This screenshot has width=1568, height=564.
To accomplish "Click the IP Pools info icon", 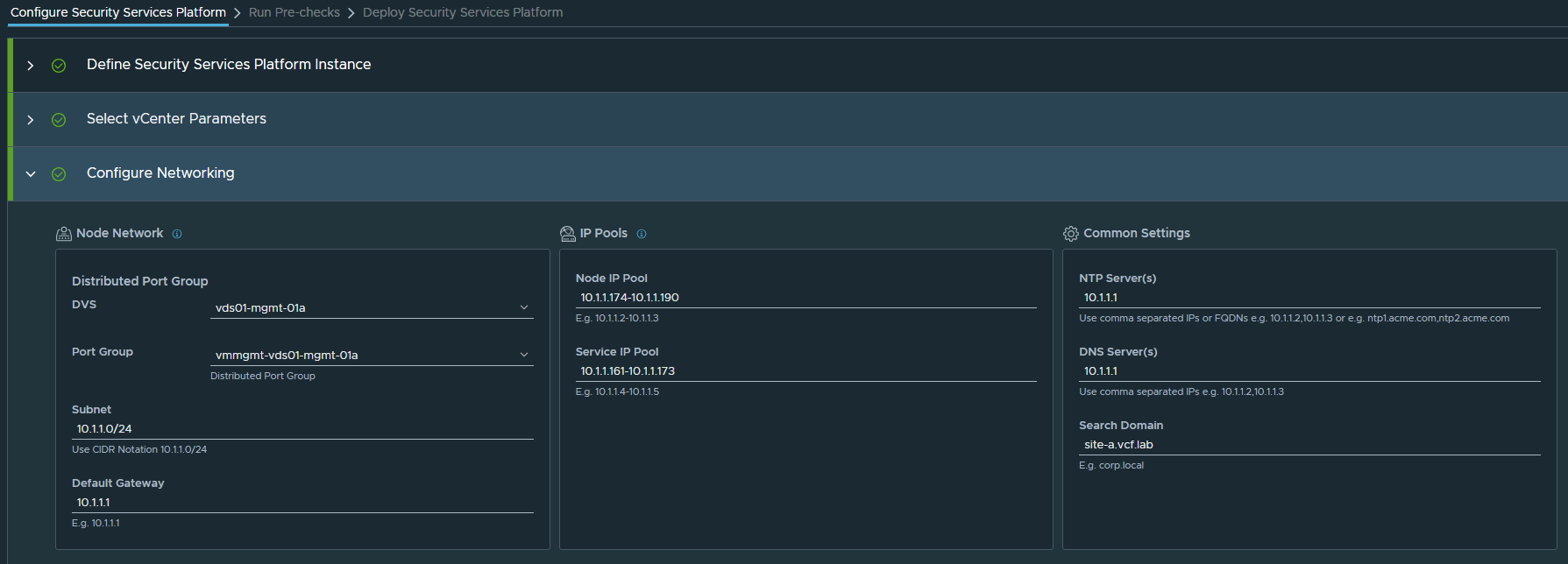I will tap(642, 234).
